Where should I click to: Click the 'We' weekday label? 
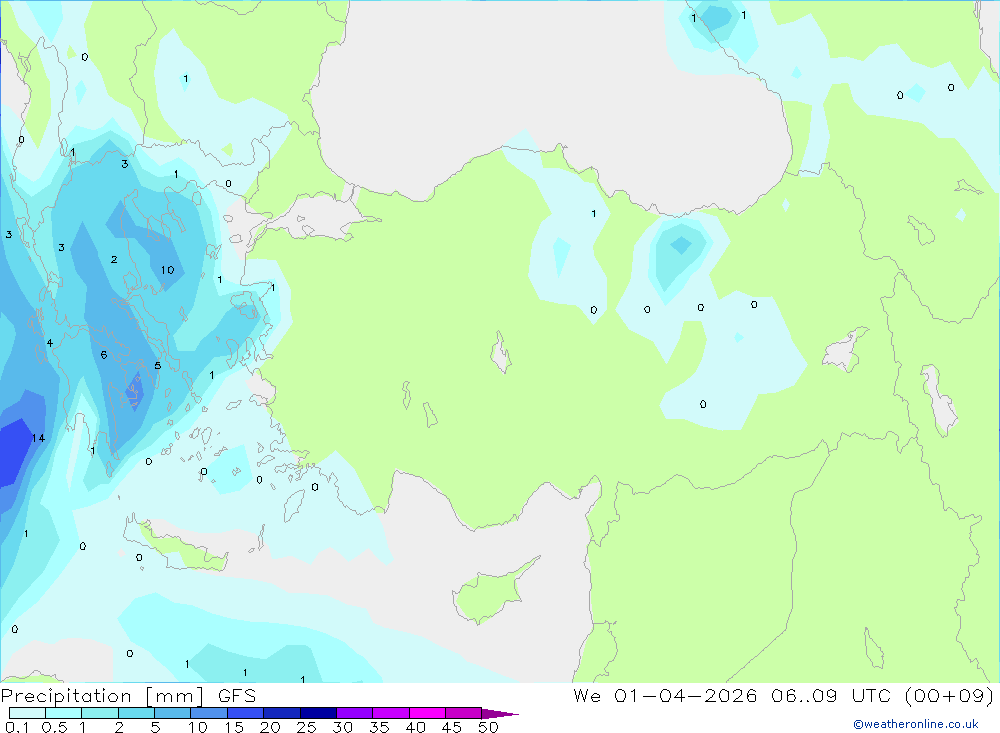(x=587, y=695)
